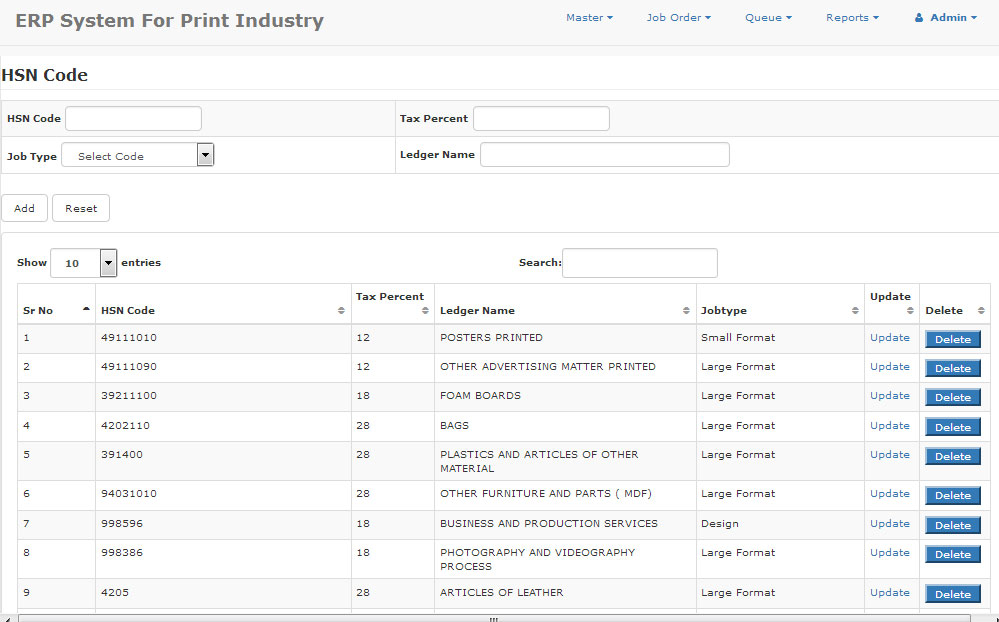Update the BUSINESS AND PRODUCTION SERVICES row
The height and width of the screenshot is (622, 999).
[x=889, y=524]
